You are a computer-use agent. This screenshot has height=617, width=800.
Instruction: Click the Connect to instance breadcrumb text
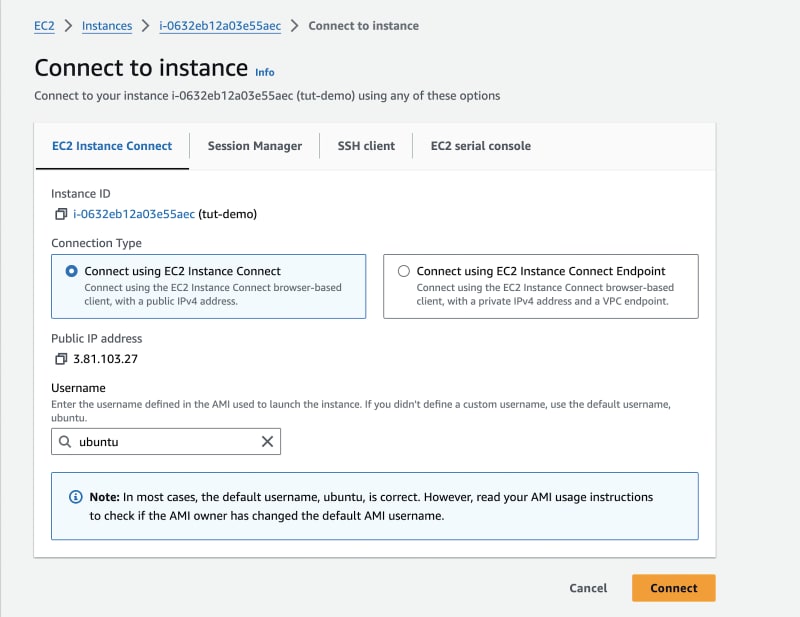point(364,26)
